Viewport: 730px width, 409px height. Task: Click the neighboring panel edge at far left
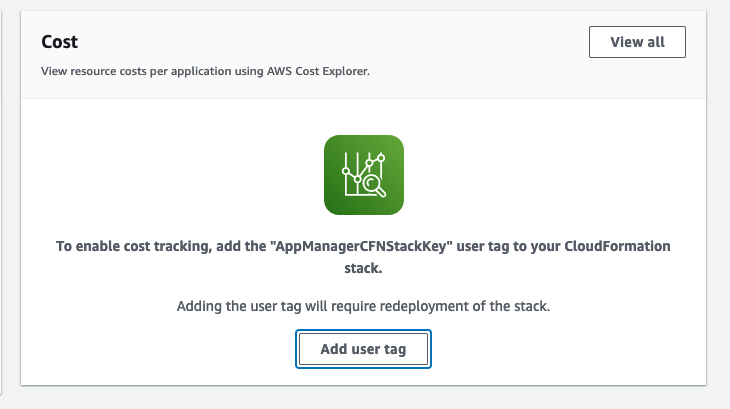(3, 200)
